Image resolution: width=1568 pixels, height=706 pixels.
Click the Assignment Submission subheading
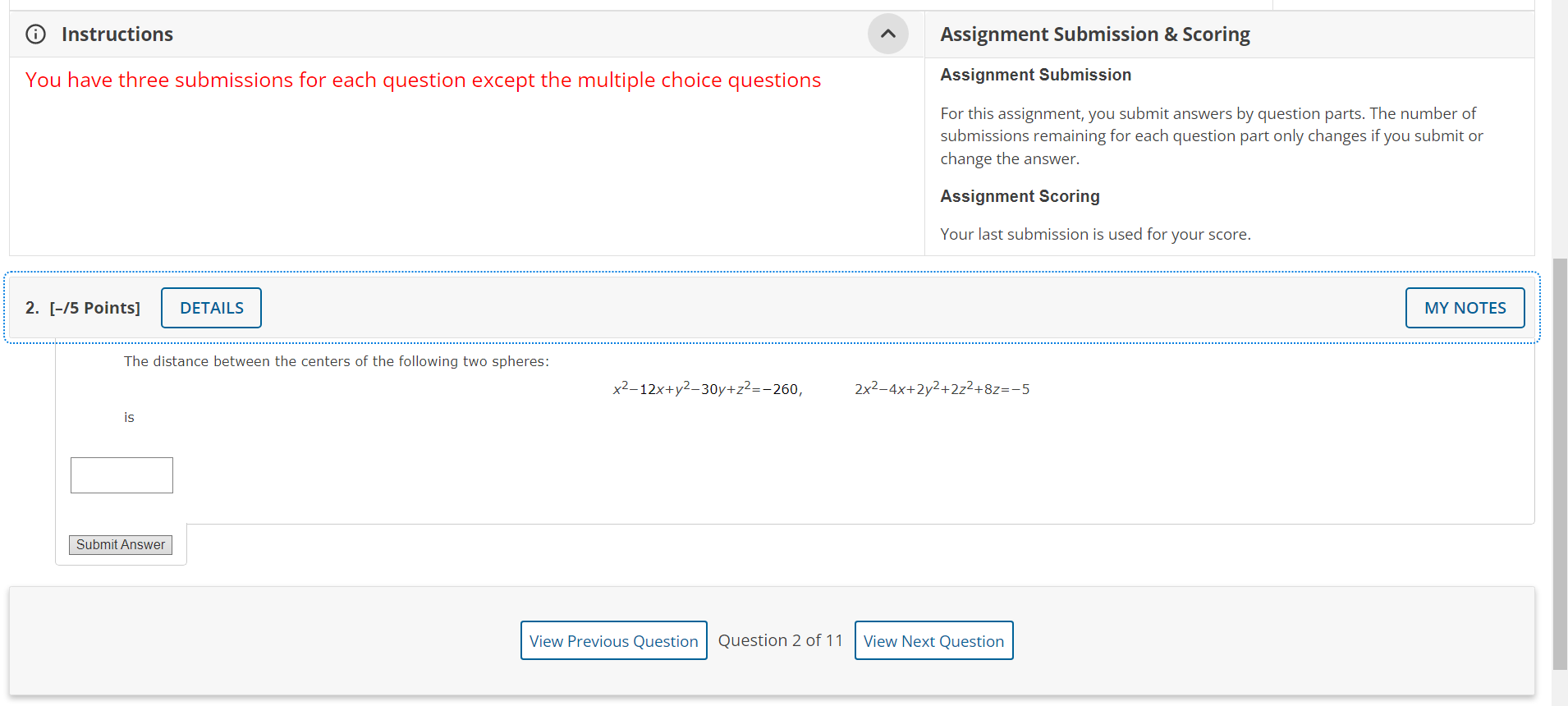click(1035, 74)
